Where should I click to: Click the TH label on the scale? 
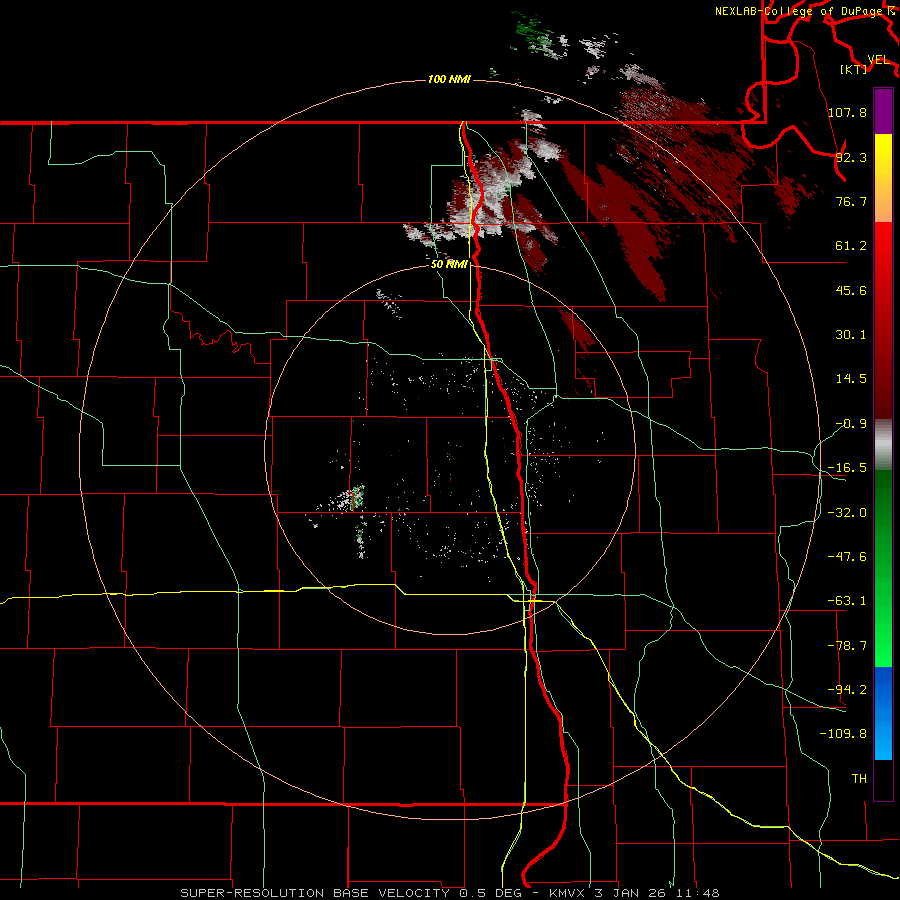(x=859, y=779)
